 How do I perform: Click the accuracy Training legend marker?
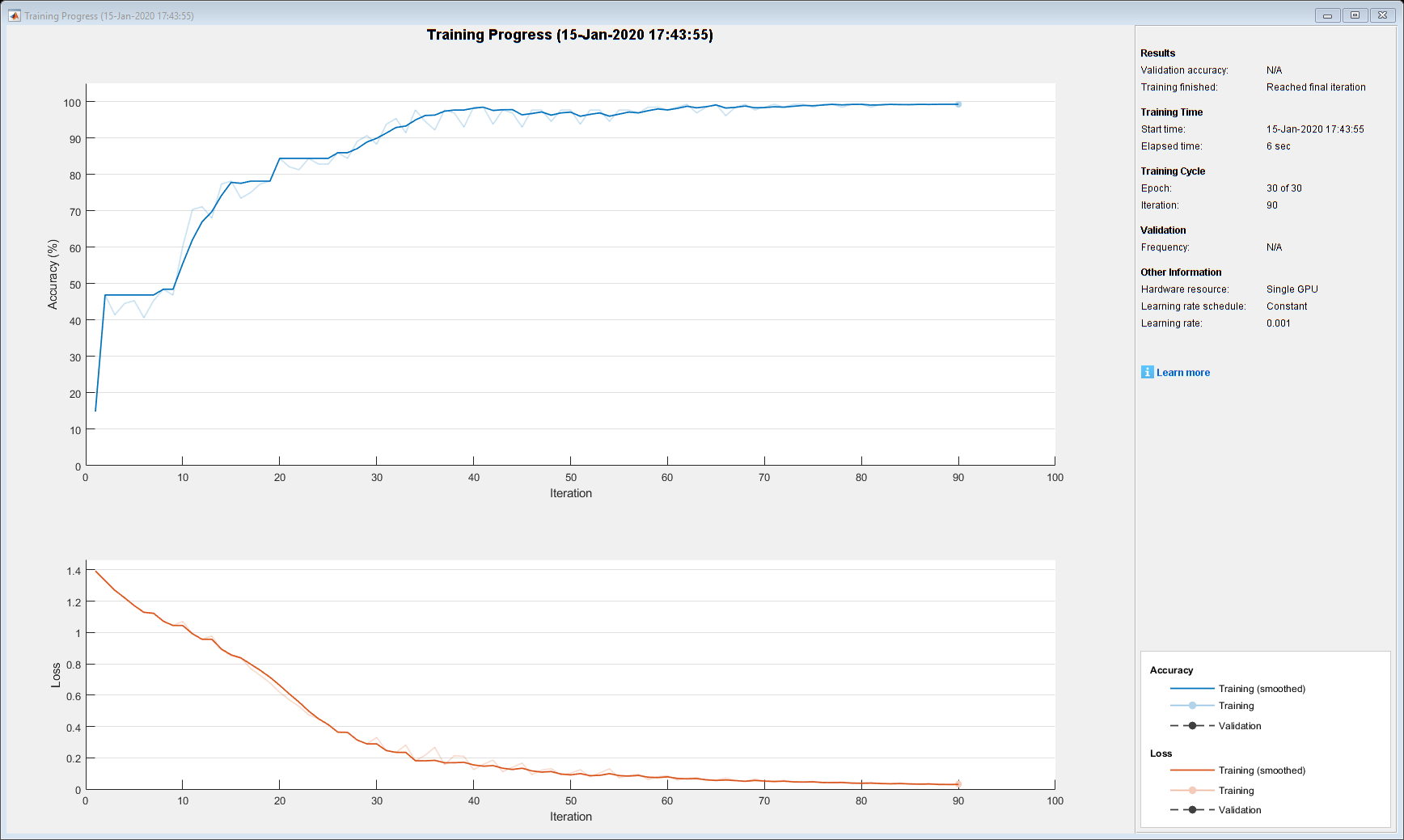[x=1192, y=706]
